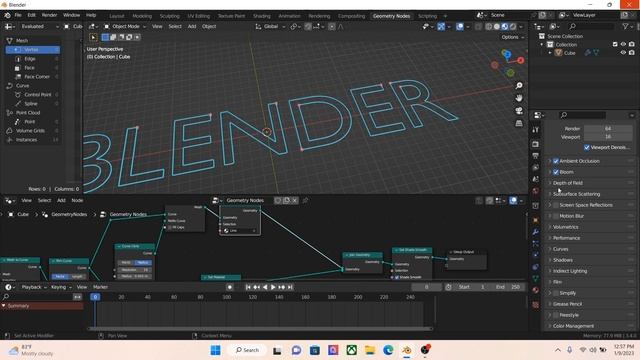Click the Z axis gizmo ball

pos(507,54)
